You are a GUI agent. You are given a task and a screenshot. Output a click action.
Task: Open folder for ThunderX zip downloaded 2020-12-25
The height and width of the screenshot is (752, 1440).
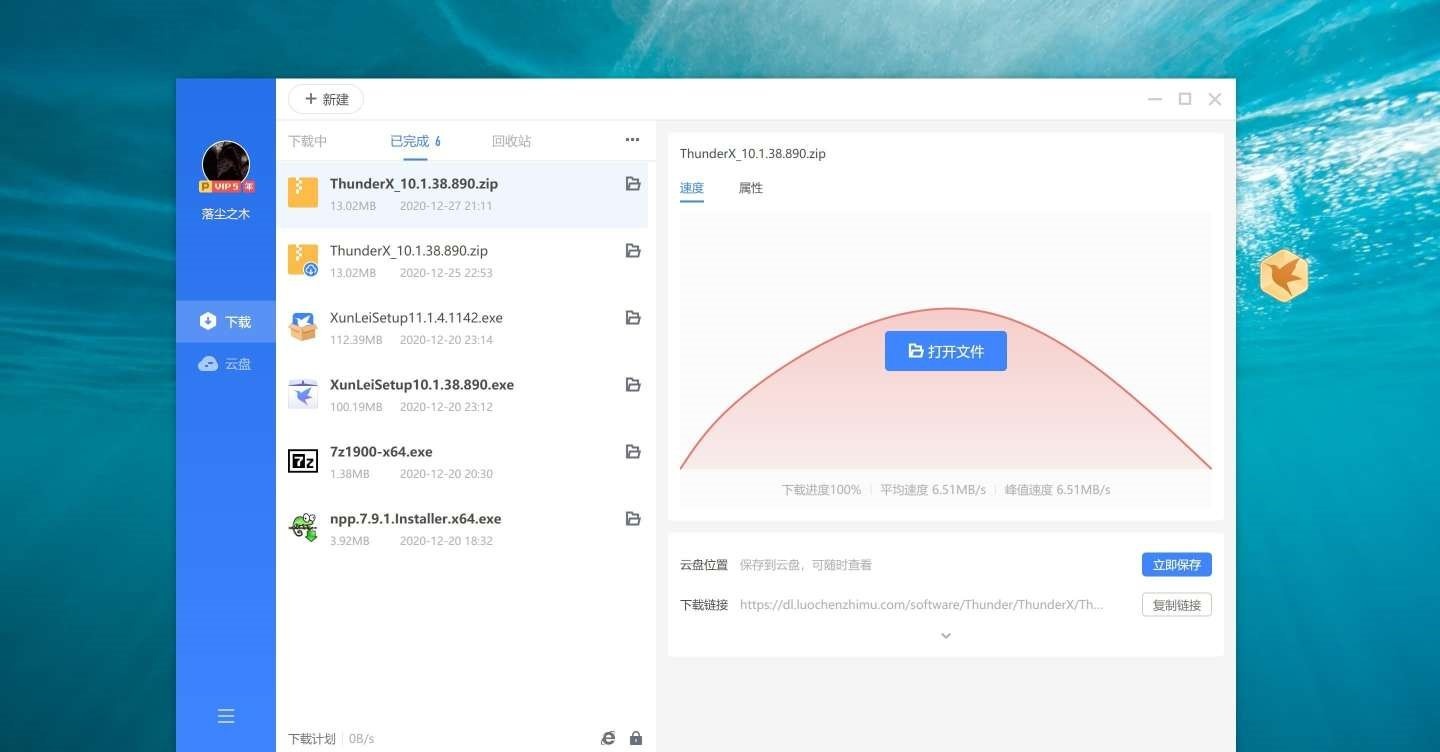click(x=633, y=251)
